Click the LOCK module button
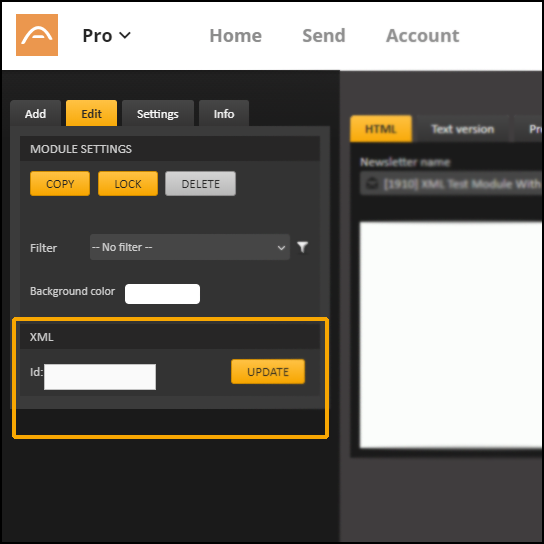Viewport: 544px width, 544px height. [128, 184]
